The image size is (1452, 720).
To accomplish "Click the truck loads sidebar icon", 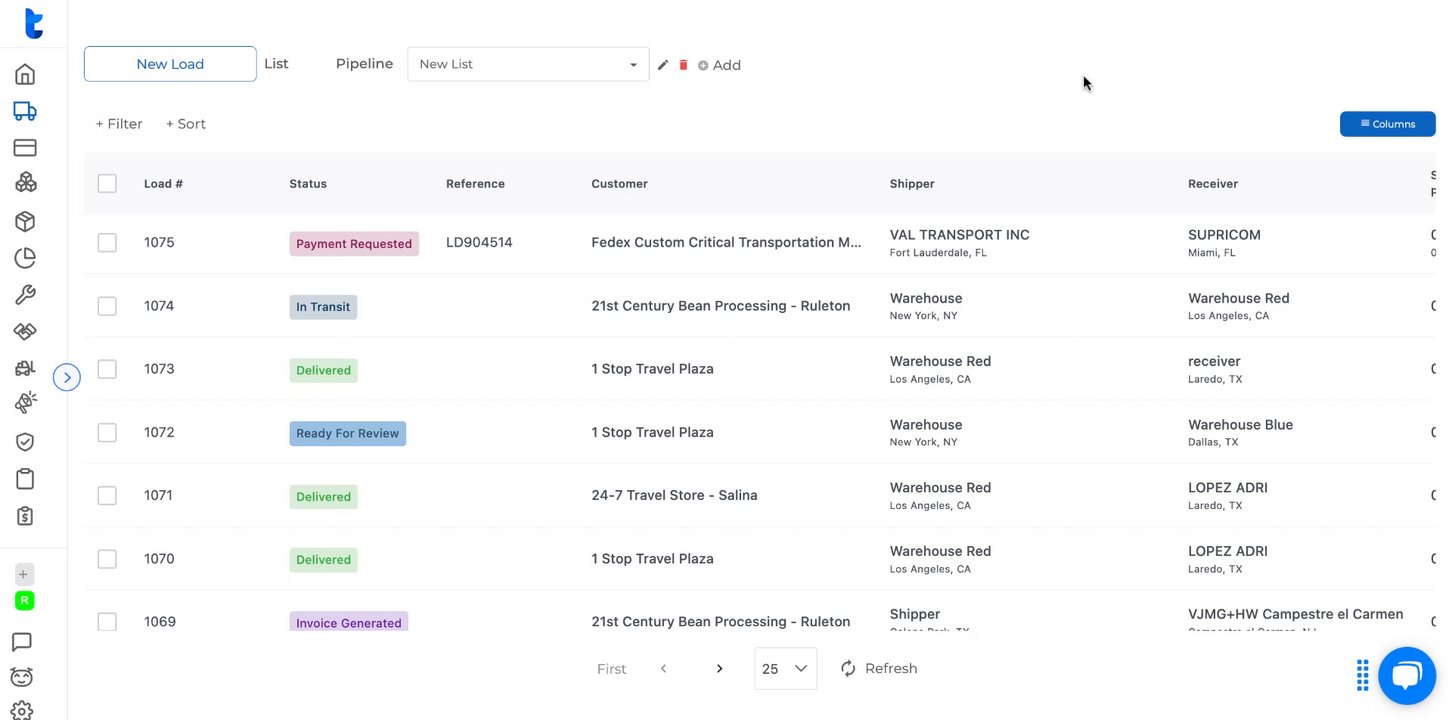I will point(25,111).
